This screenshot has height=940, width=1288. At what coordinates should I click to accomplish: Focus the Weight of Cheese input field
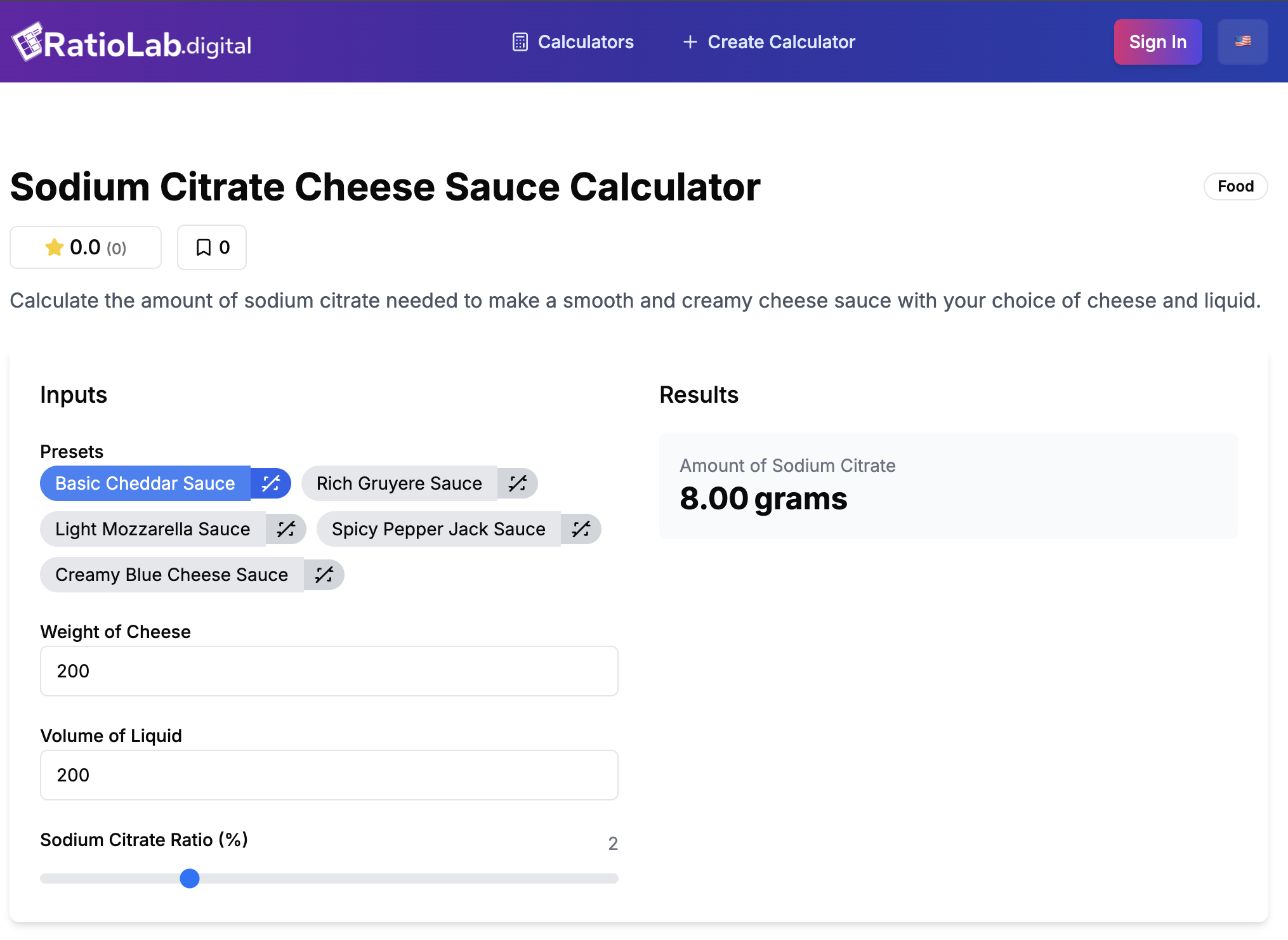[329, 671]
